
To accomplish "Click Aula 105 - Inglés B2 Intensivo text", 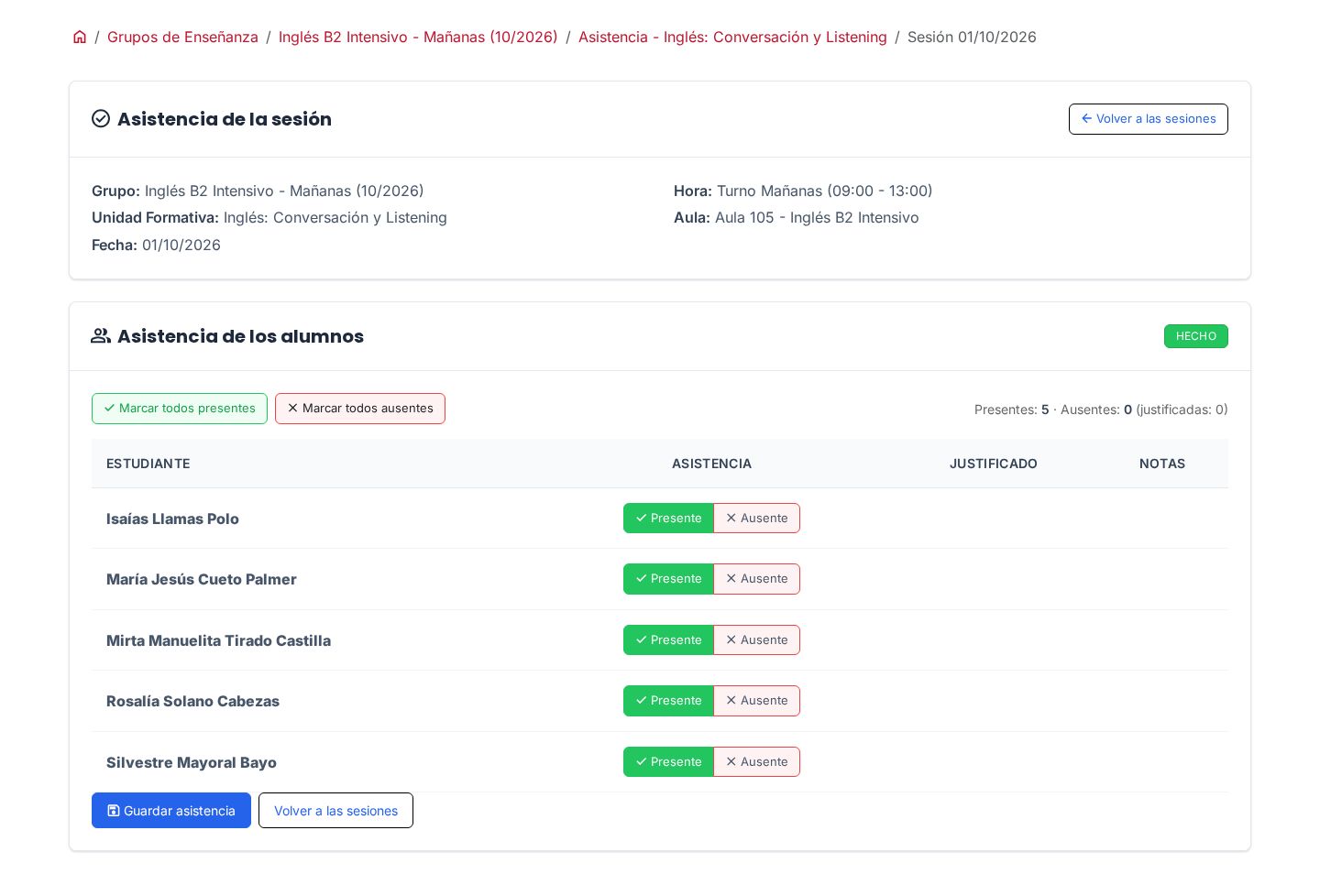I will coord(817,217).
